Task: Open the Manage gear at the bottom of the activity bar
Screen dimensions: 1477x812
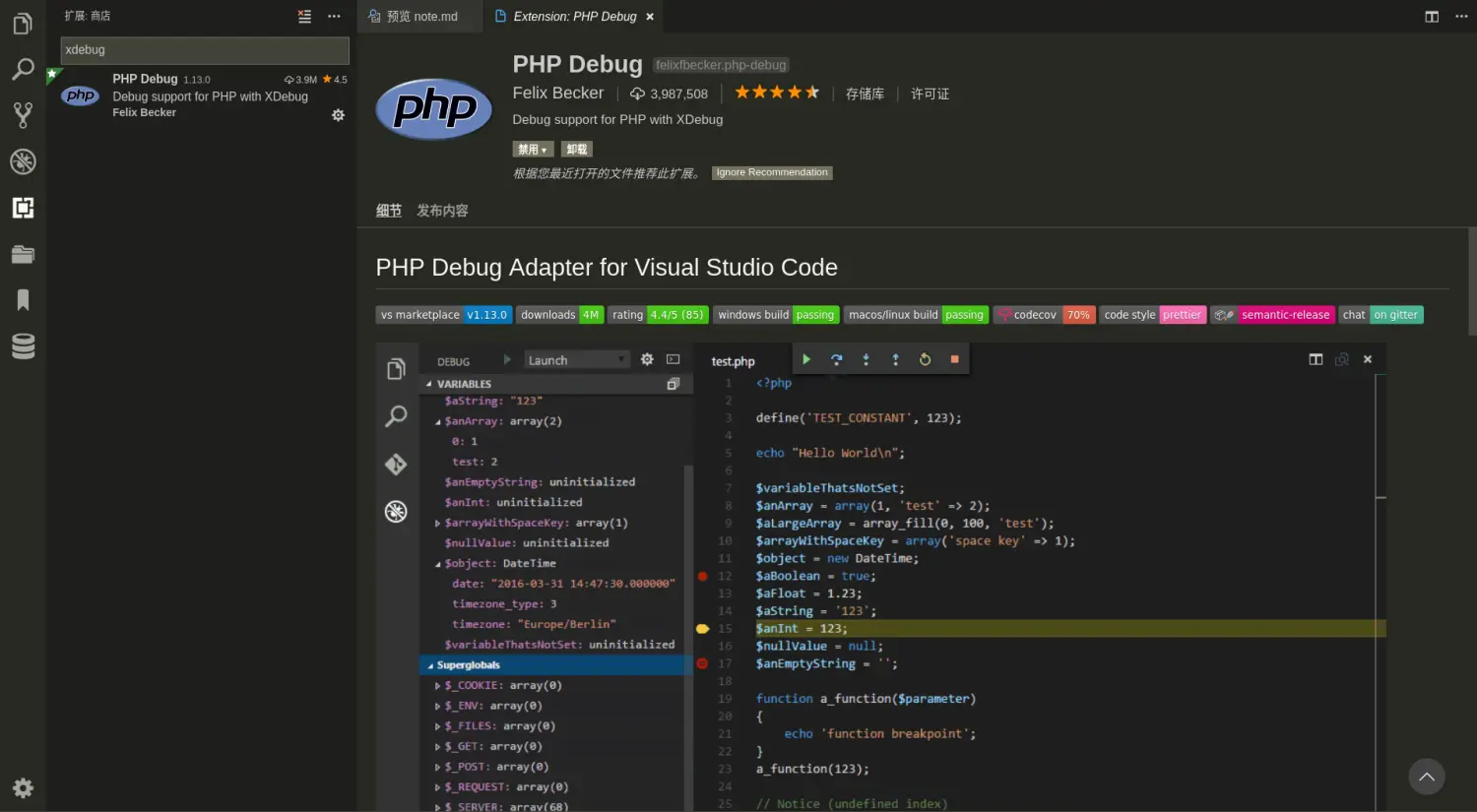Action: pos(23,787)
